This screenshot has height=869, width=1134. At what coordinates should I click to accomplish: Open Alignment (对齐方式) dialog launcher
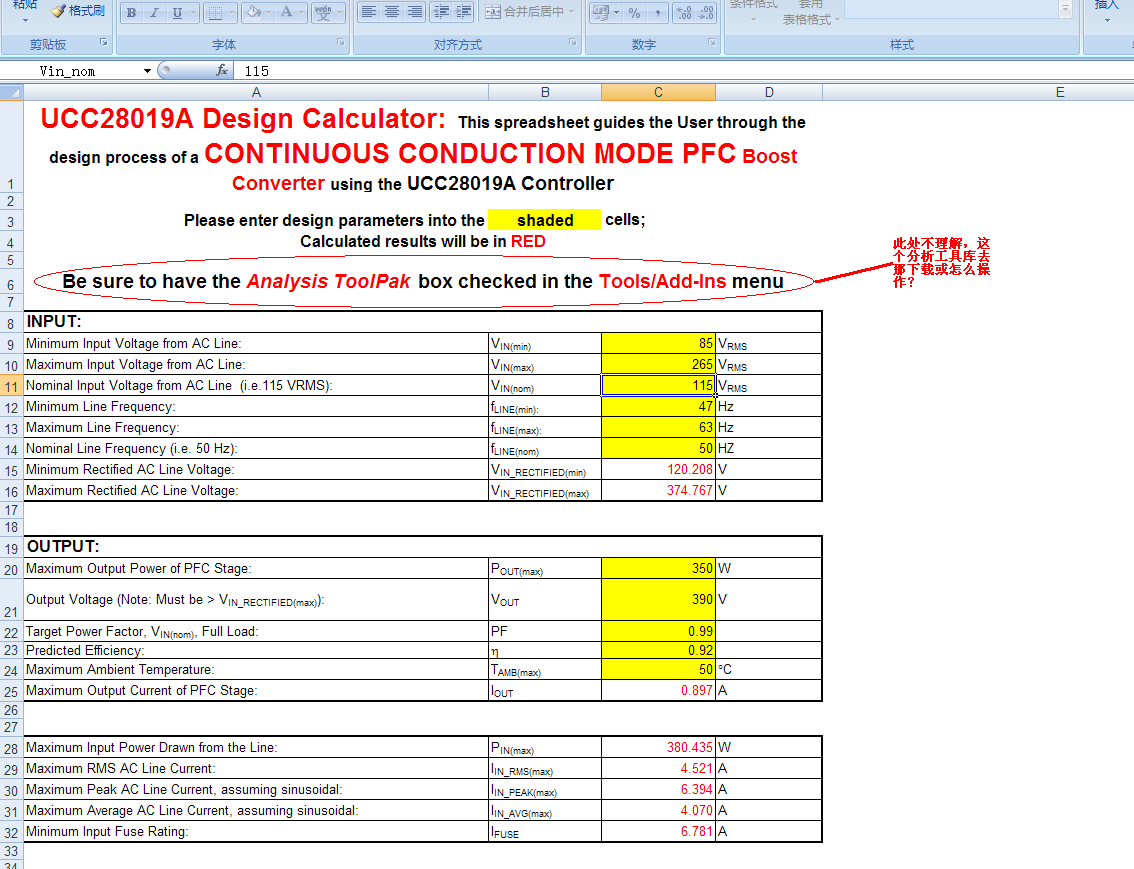[572, 43]
